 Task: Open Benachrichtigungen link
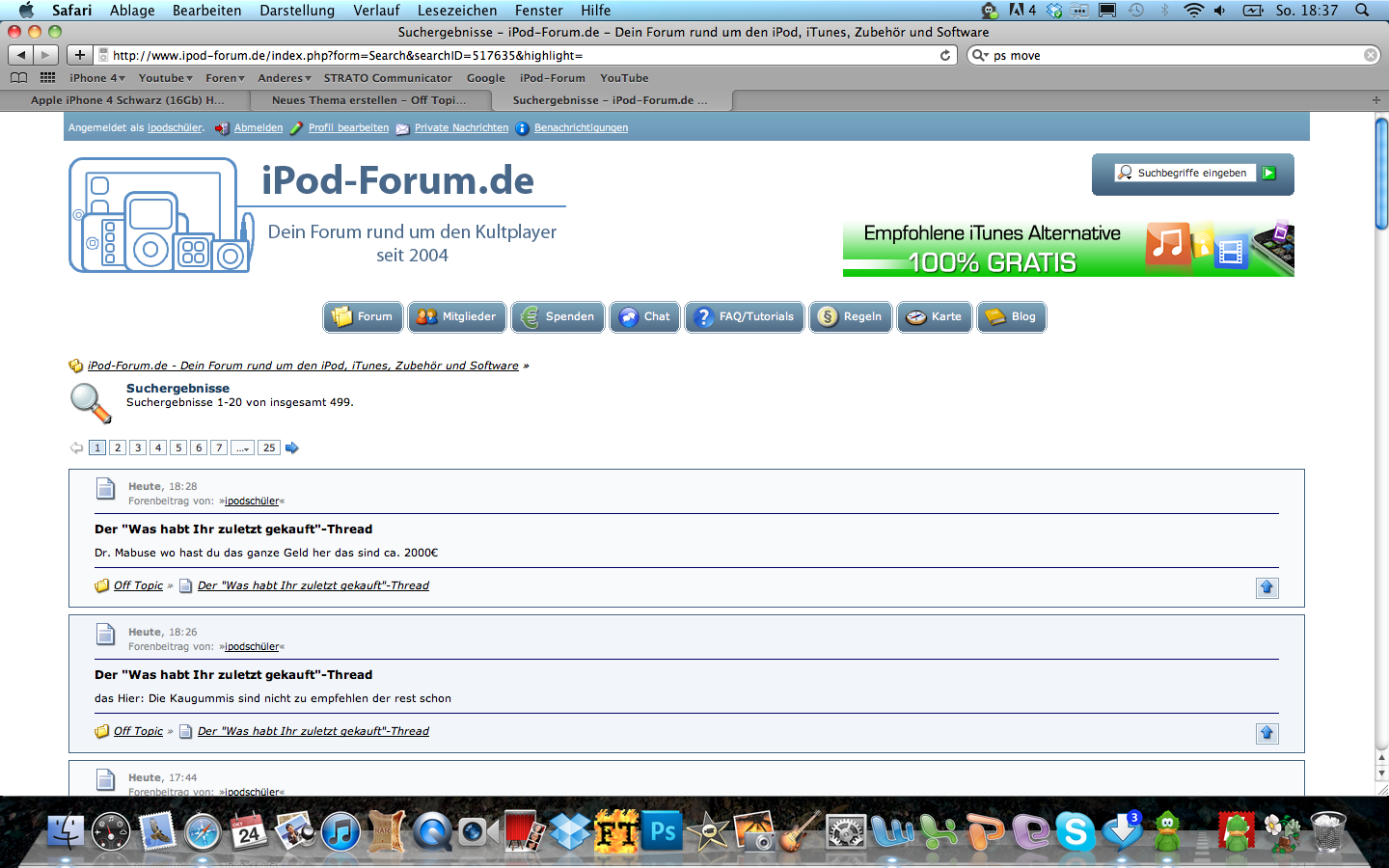click(581, 127)
